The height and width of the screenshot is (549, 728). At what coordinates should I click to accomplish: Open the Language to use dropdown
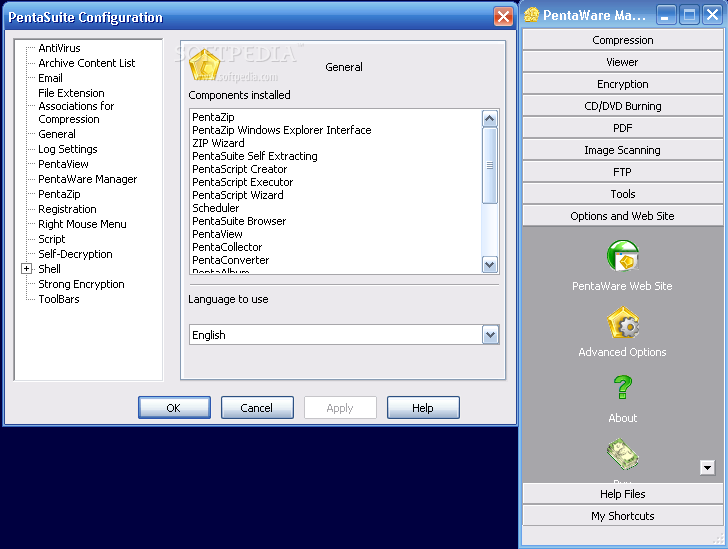pyautogui.click(x=490, y=335)
